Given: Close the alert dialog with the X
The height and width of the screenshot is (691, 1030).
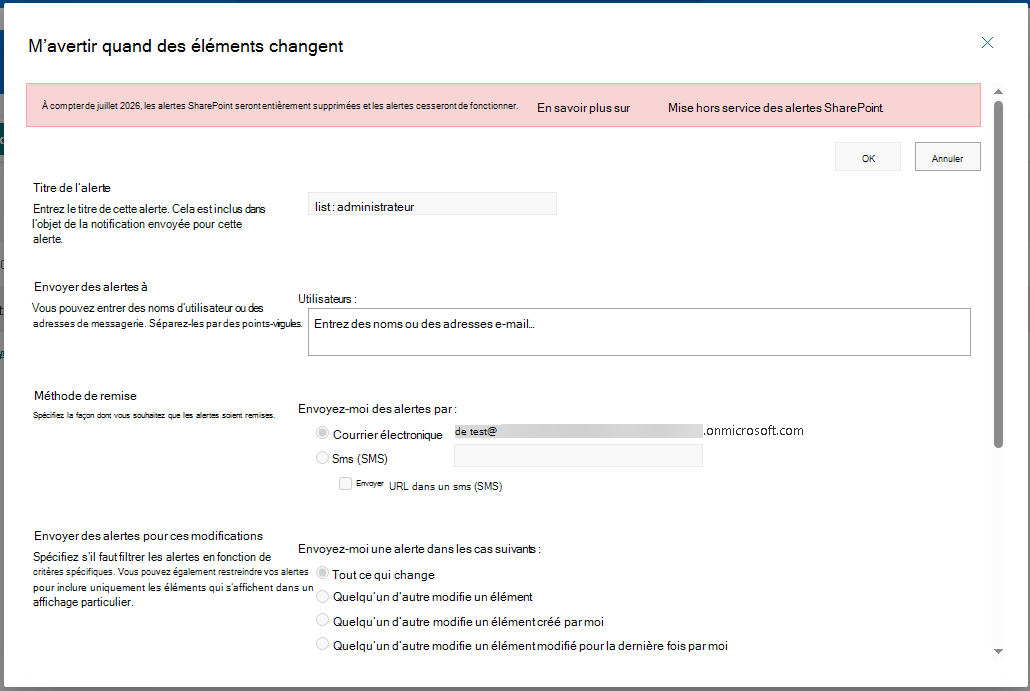Looking at the screenshot, I should click(987, 43).
